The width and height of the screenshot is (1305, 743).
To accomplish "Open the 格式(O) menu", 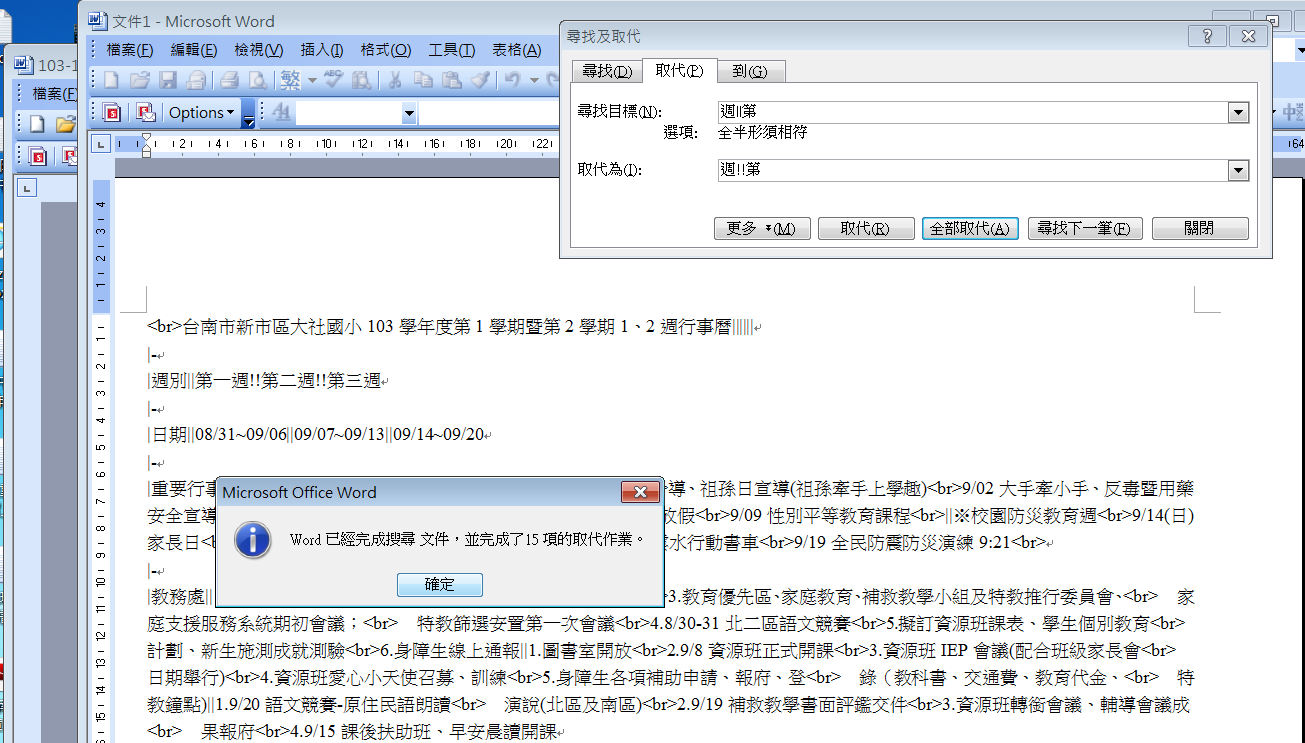I will pos(385,50).
